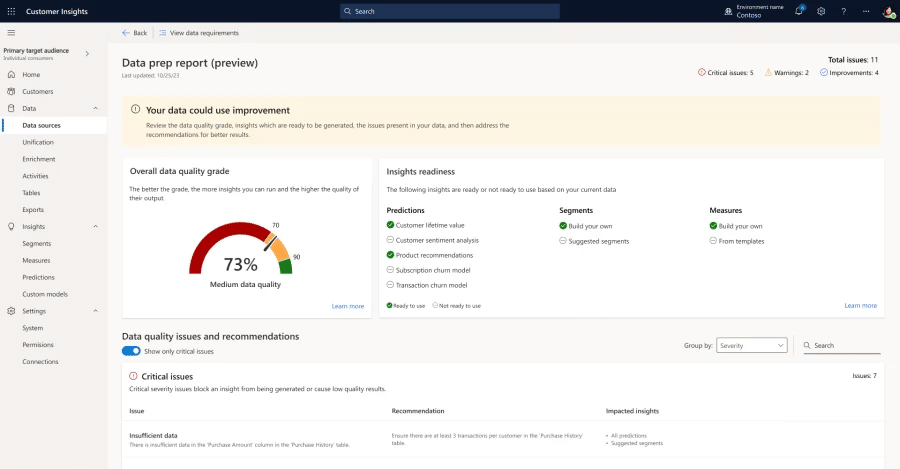Click Suggested segments under Segments
The height and width of the screenshot is (469, 900).
click(599, 242)
